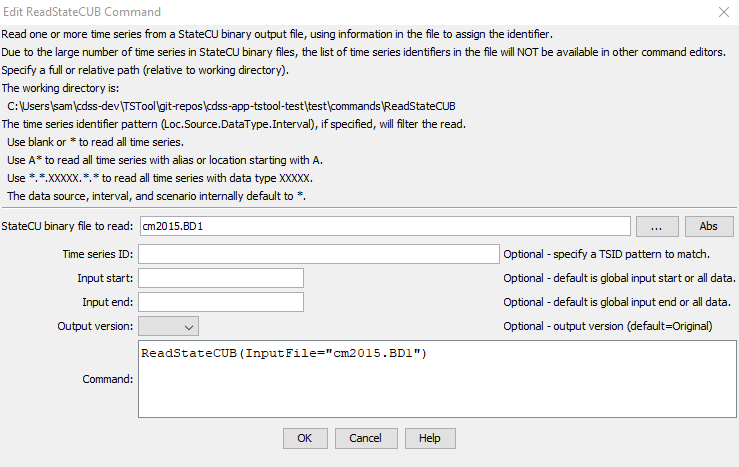Close the Edit ReadStateCUB Command dialog
The width and height of the screenshot is (739, 467).
coord(723,12)
